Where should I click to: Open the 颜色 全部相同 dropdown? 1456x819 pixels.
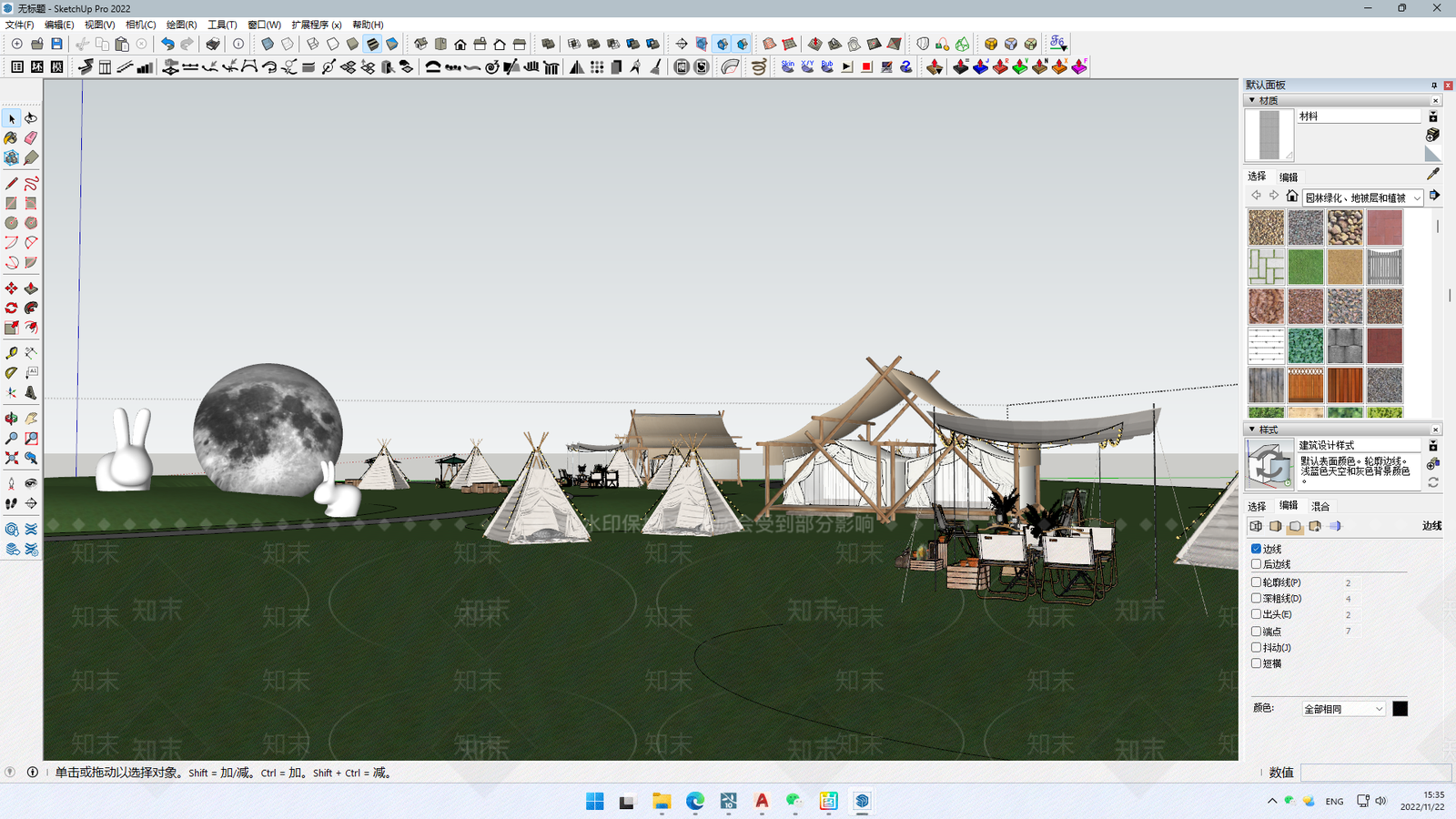click(x=1343, y=709)
